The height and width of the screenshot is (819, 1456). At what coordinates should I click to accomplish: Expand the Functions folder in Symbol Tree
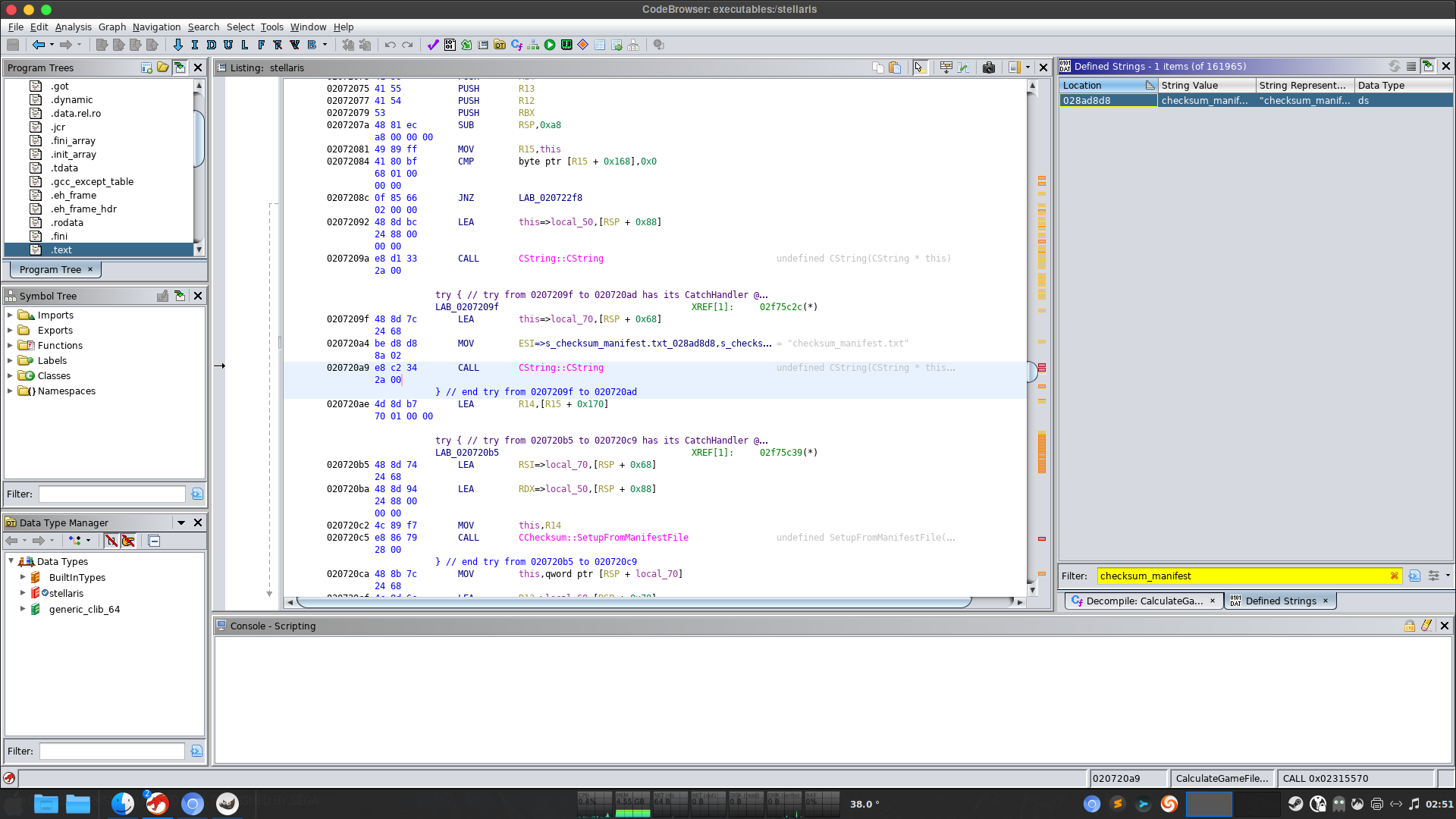pos(10,345)
